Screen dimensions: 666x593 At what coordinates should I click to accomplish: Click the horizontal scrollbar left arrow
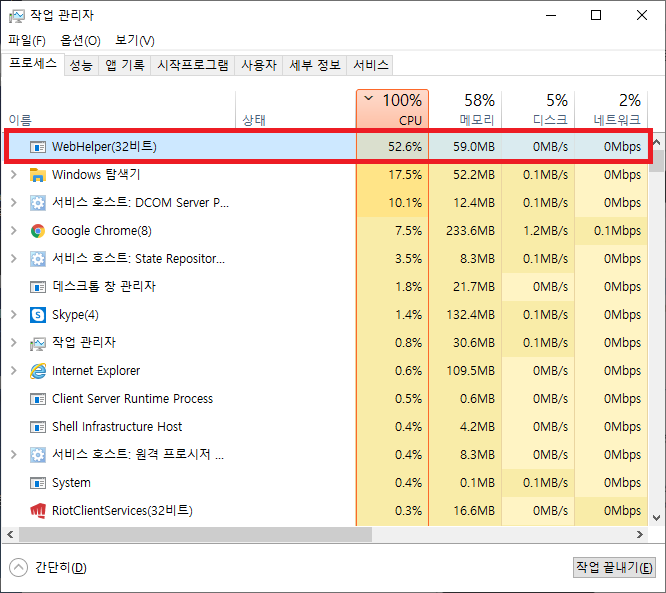tap(10, 535)
